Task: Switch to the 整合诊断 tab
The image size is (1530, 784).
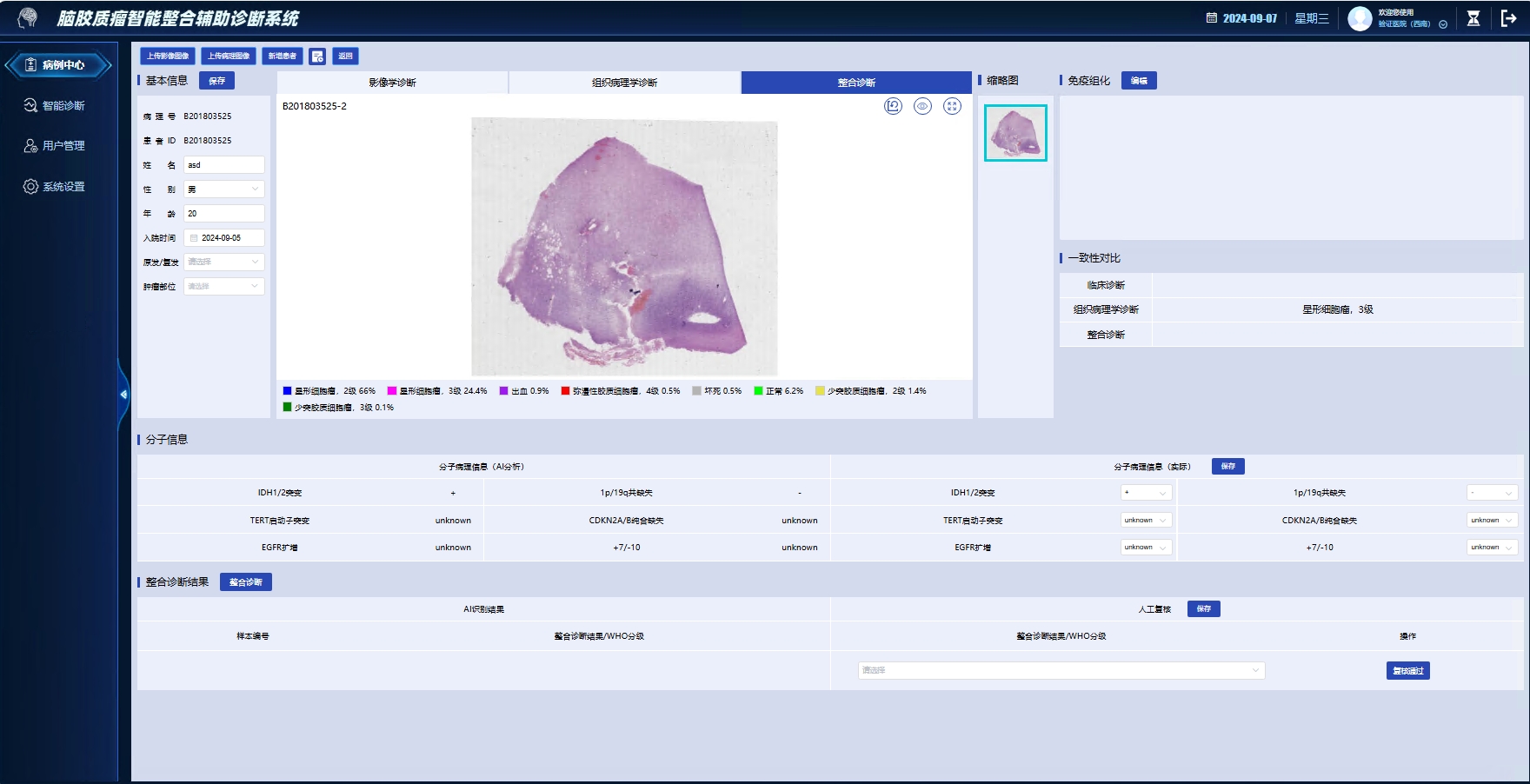Action: tap(856, 83)
